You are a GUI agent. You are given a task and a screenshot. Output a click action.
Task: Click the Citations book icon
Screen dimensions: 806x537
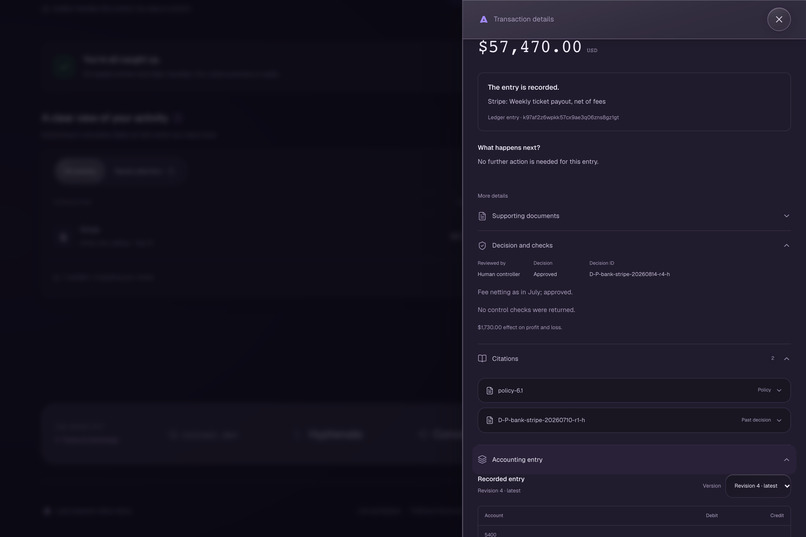(482, 358)
